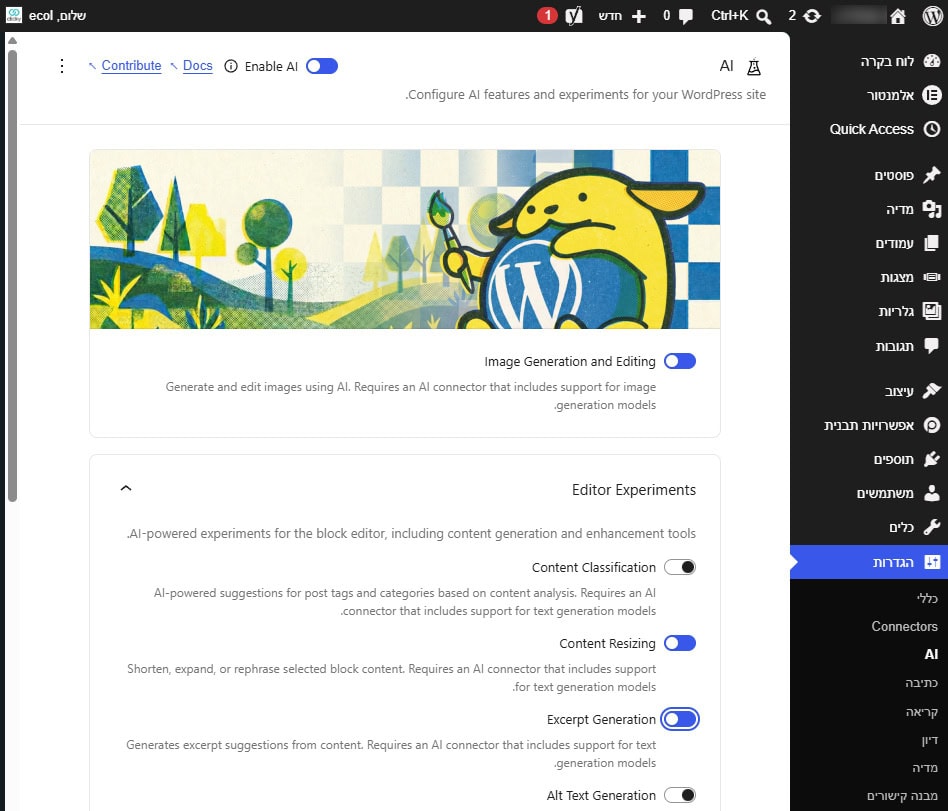Open the Contribute link

pos(131,65)
